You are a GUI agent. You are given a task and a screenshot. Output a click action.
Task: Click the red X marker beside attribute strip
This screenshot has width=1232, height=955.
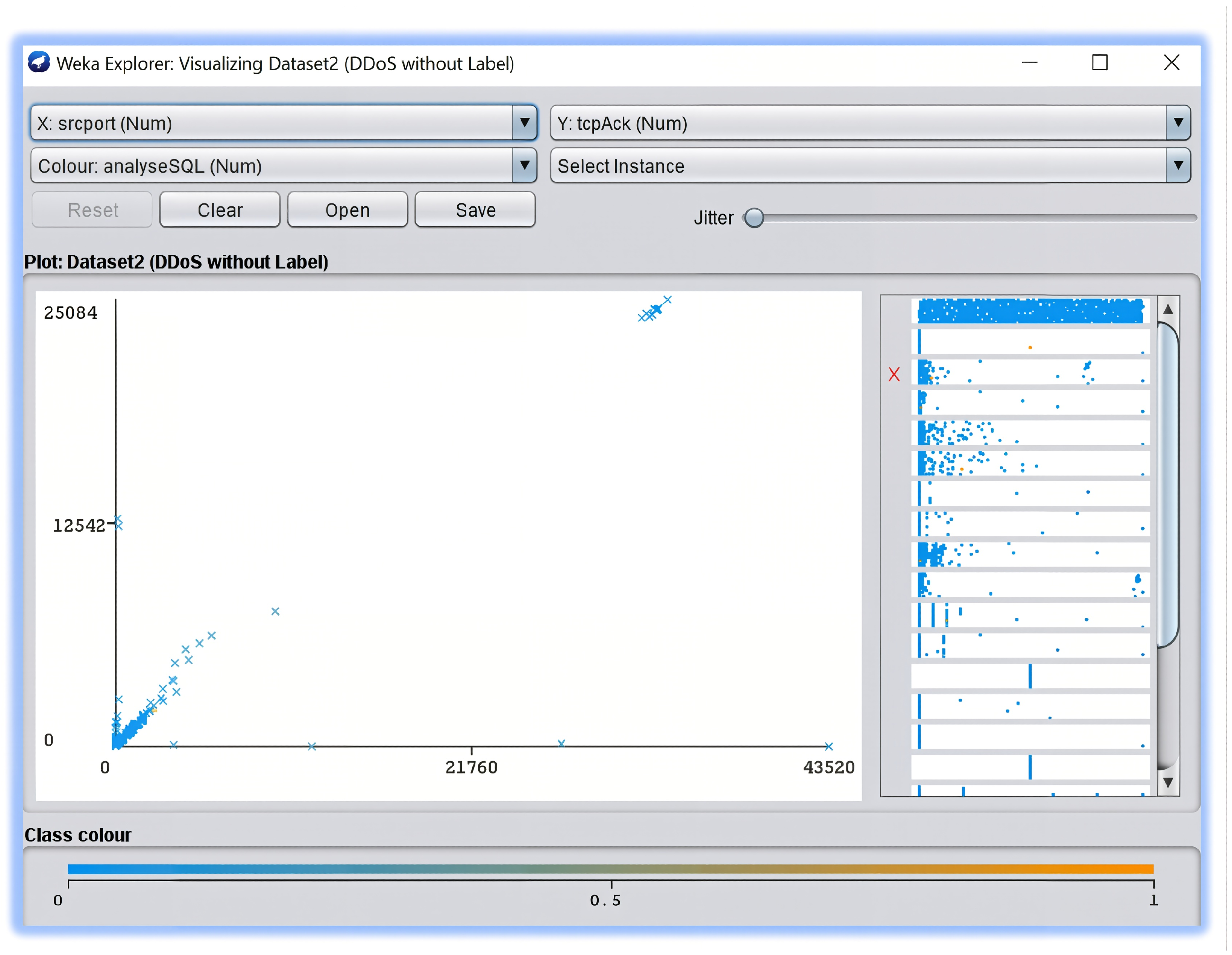(894, 374)
